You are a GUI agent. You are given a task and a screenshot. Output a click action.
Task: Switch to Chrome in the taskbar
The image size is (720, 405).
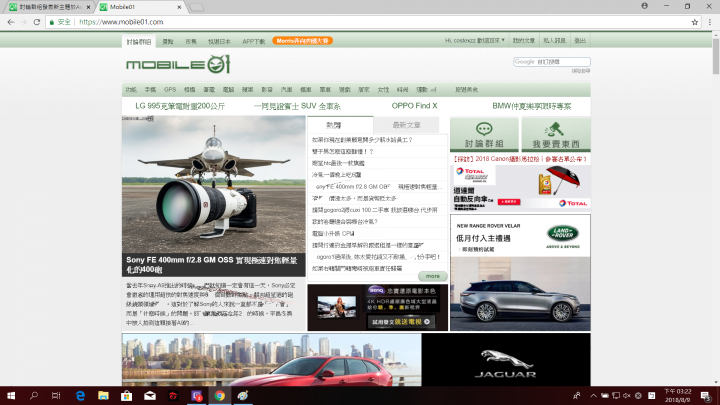(x=219, y=395)
